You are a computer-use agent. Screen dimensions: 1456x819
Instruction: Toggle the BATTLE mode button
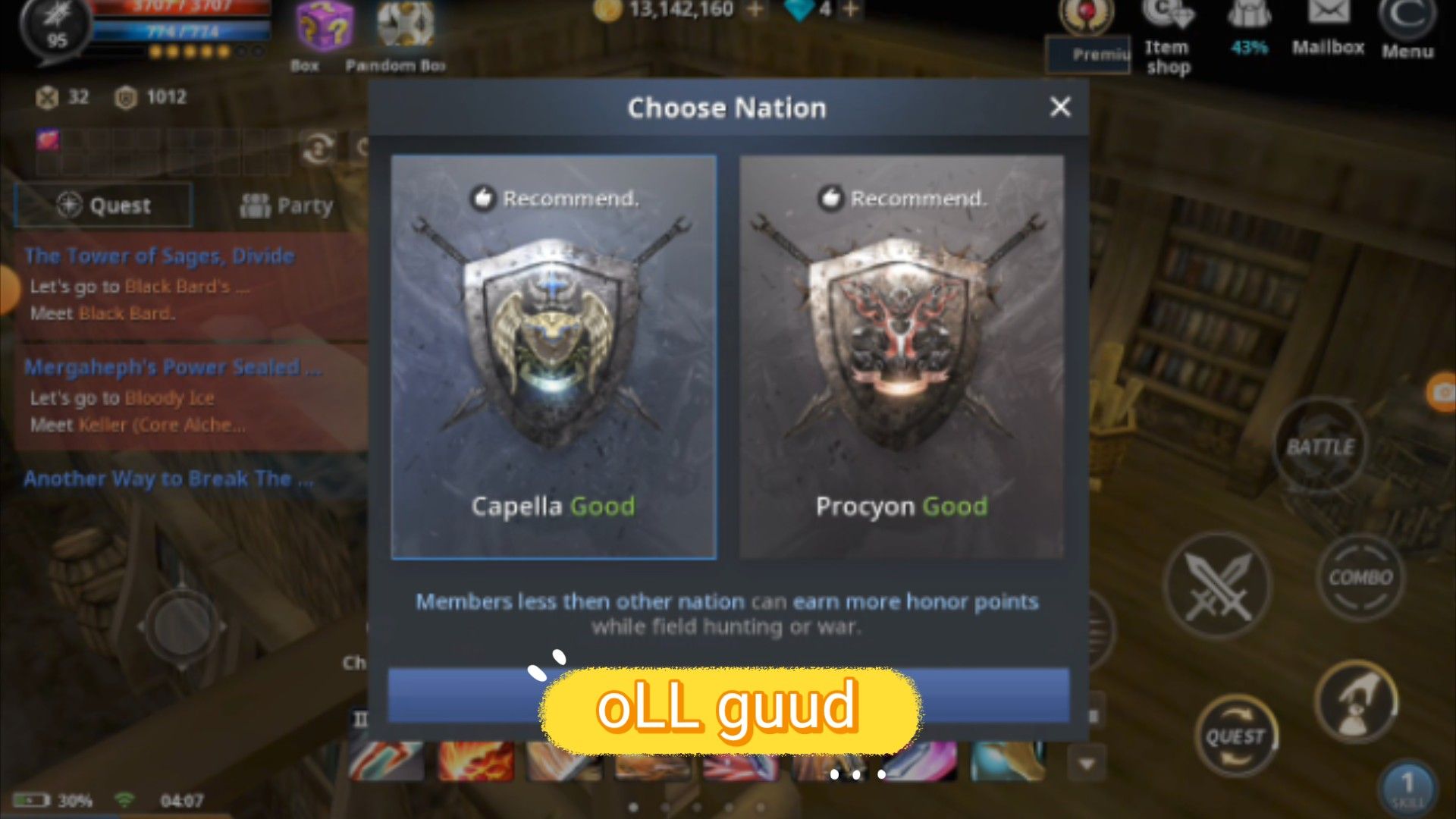(1320, 447)
